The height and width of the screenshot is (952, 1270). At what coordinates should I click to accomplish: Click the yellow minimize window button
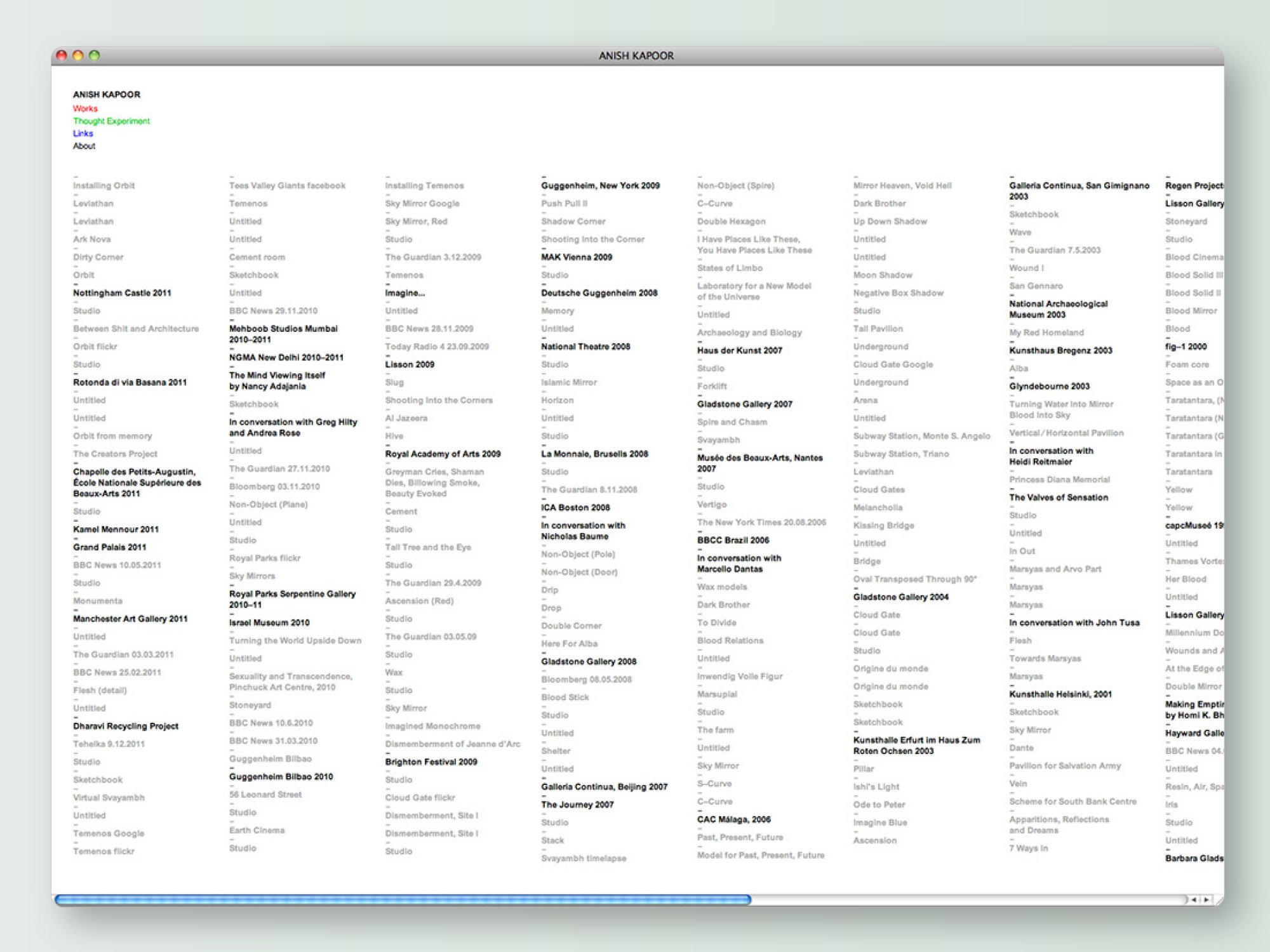click(x=78, y=55)
